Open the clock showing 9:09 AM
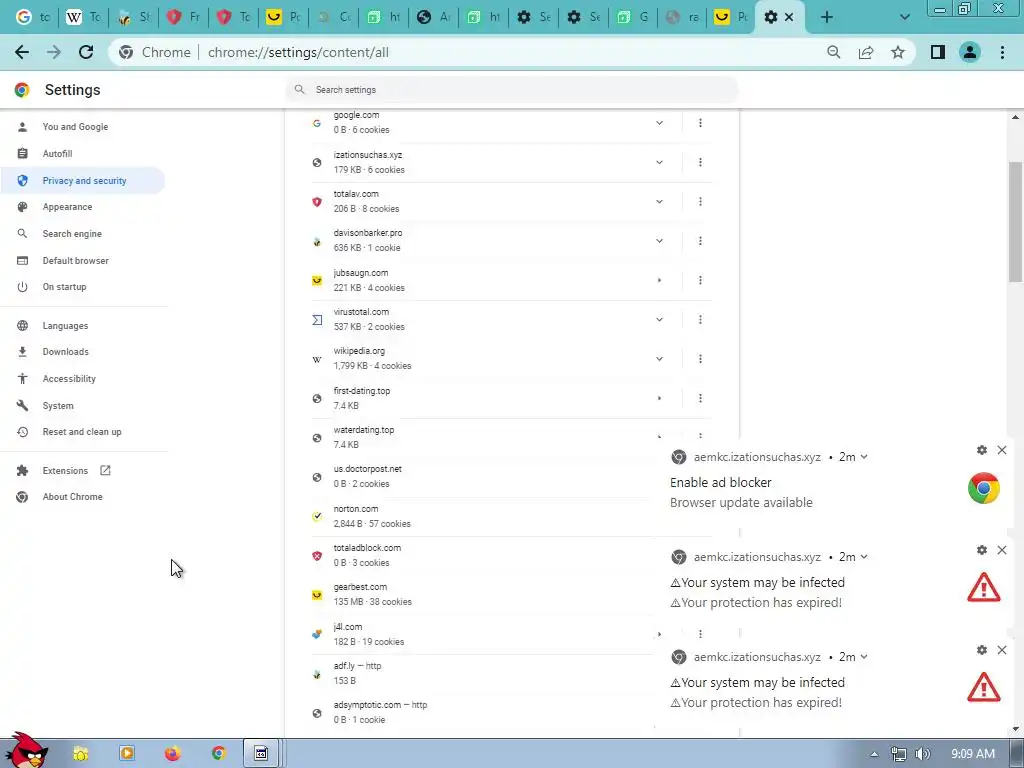The width and height of the screenshot is (1024, 768). click(x=973, y=754)
